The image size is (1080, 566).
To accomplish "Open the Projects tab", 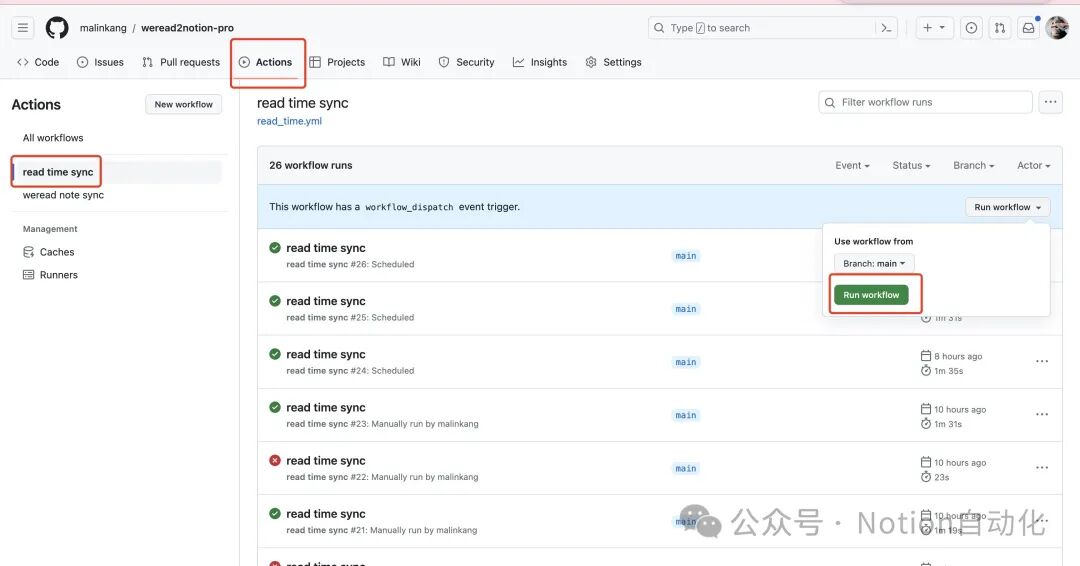I will tap(337, 62).
